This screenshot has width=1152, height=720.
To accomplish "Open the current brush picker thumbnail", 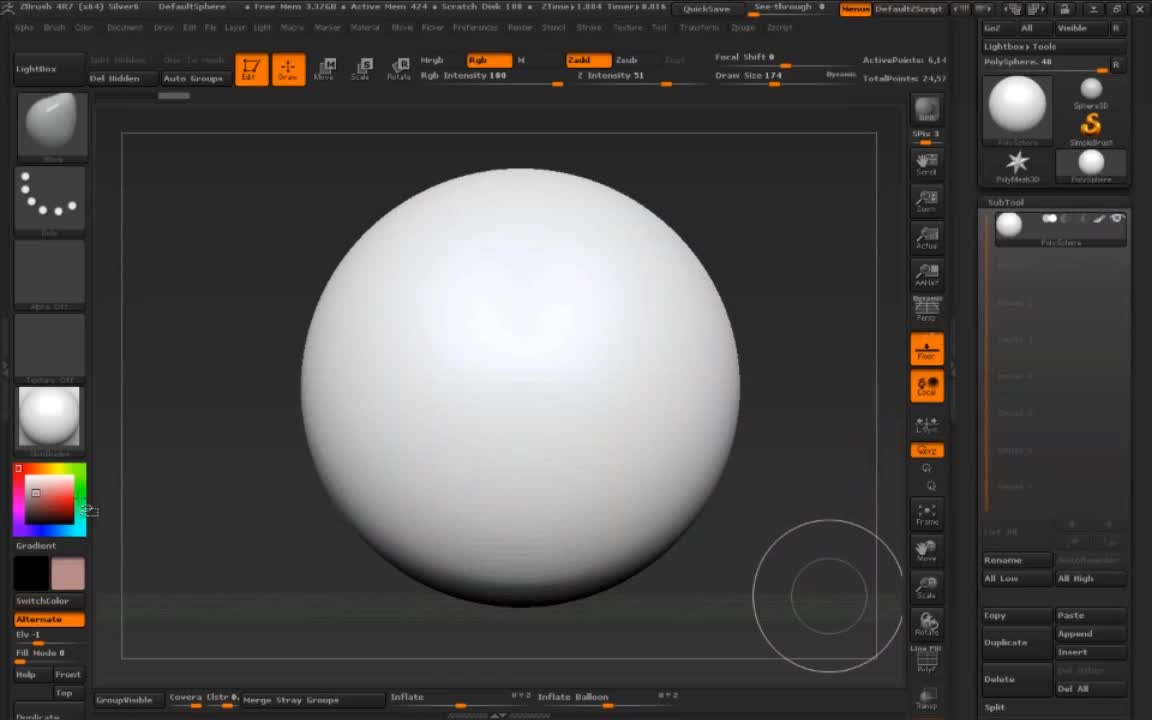I will (x=52, y=125).
